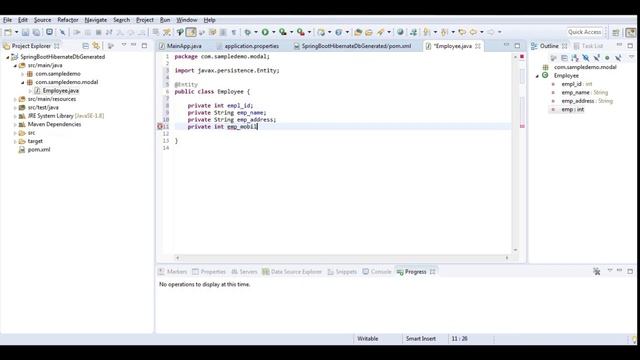Click the Save All toolbar icon
This screenshot has width=640, height=360.
point(36,32)
